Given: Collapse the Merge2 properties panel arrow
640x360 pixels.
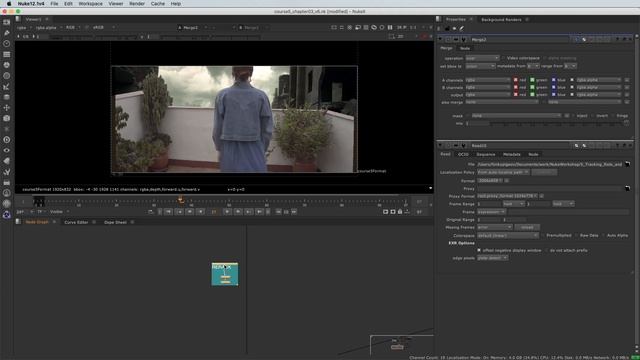Looking at the screenshot, I should coord(440,40).
